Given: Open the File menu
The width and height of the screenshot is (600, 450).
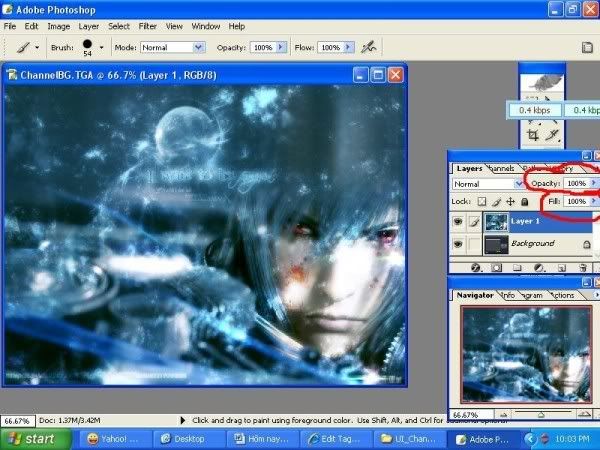Looking at the screenshot, I should click(x=10, y=26).
